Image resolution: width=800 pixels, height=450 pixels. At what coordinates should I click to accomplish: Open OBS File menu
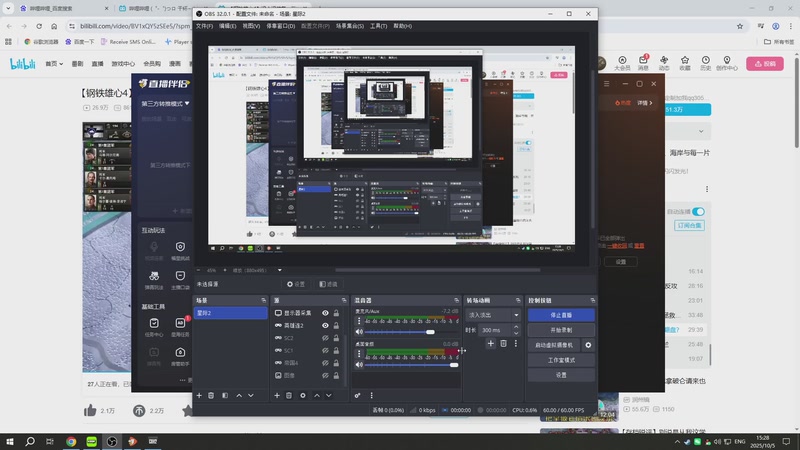tap(204, 26)
